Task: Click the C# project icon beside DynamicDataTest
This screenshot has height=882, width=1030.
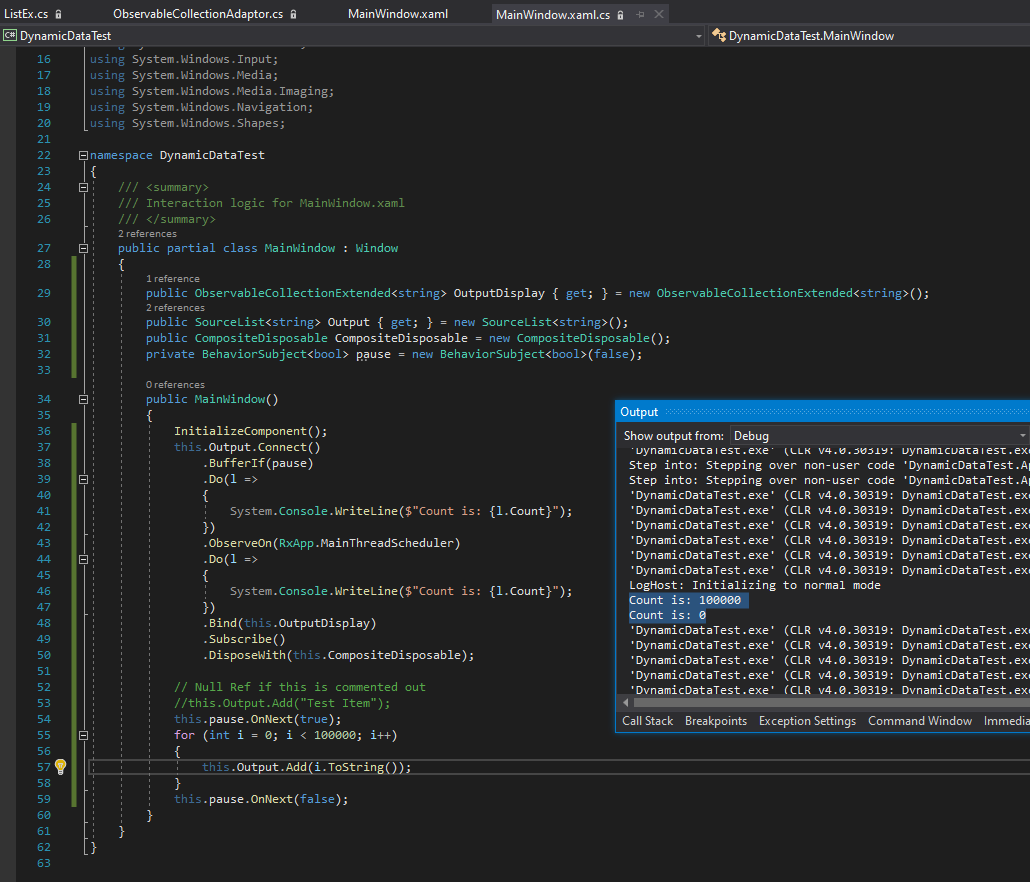Action: pyautogui.click(x=10, y=35)
